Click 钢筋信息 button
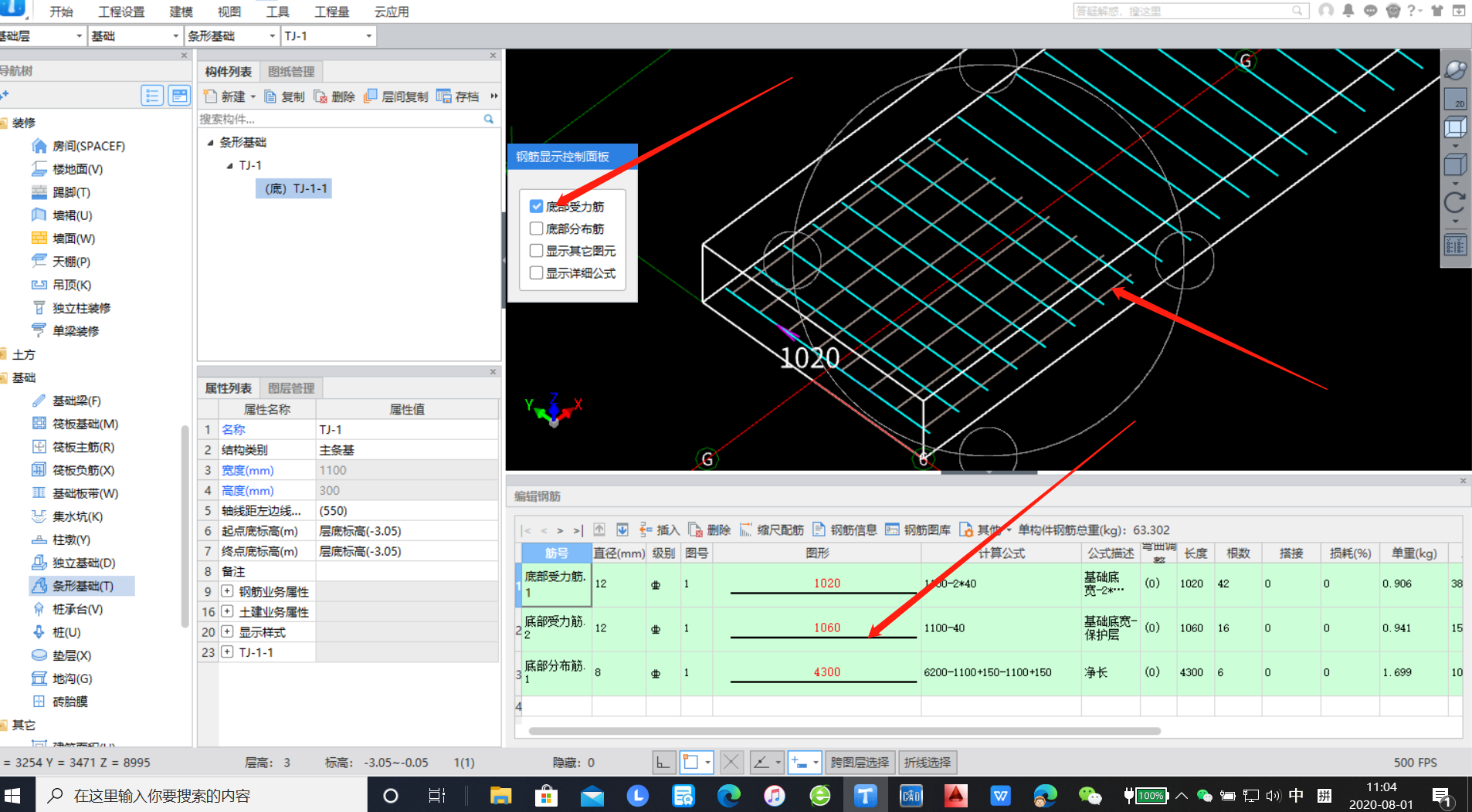 [845, 529]
